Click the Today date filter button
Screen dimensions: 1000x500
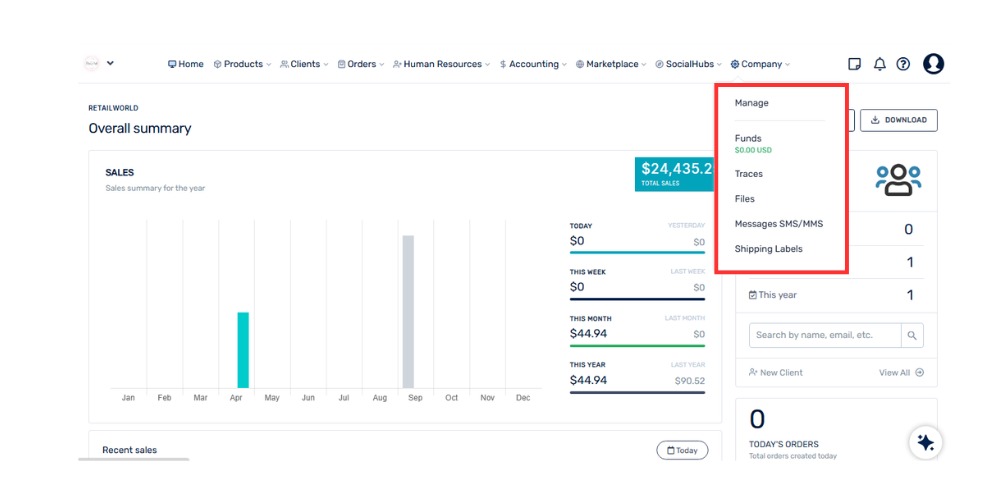click(682, 450)
